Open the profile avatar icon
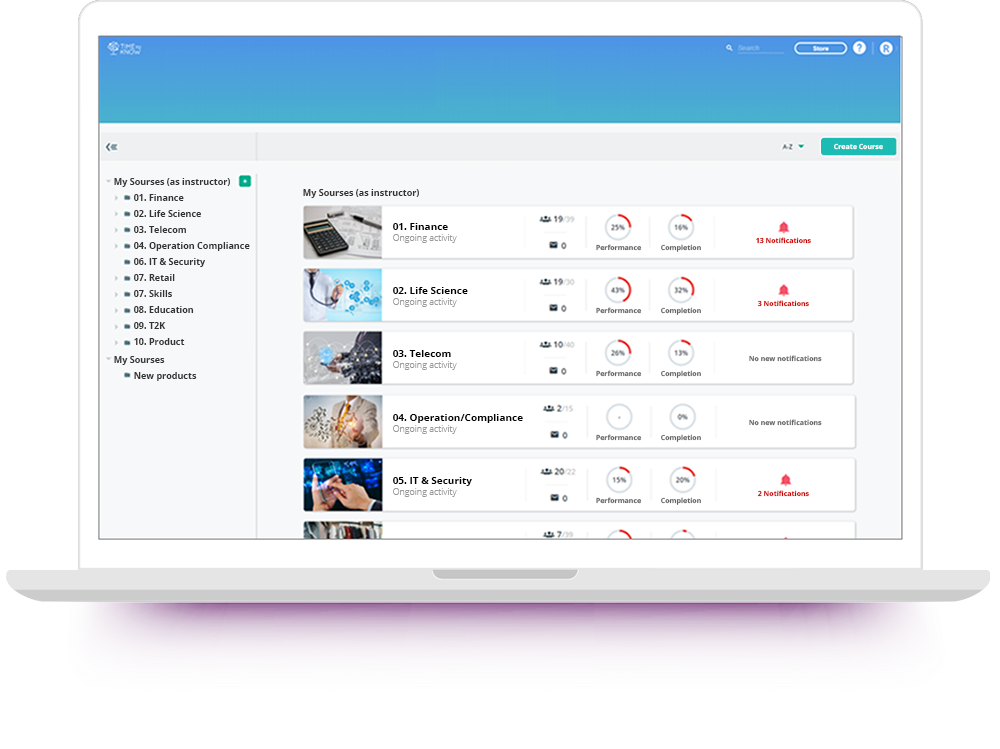The width and height of the screenshot is (1000, 749). click(886, 47)
